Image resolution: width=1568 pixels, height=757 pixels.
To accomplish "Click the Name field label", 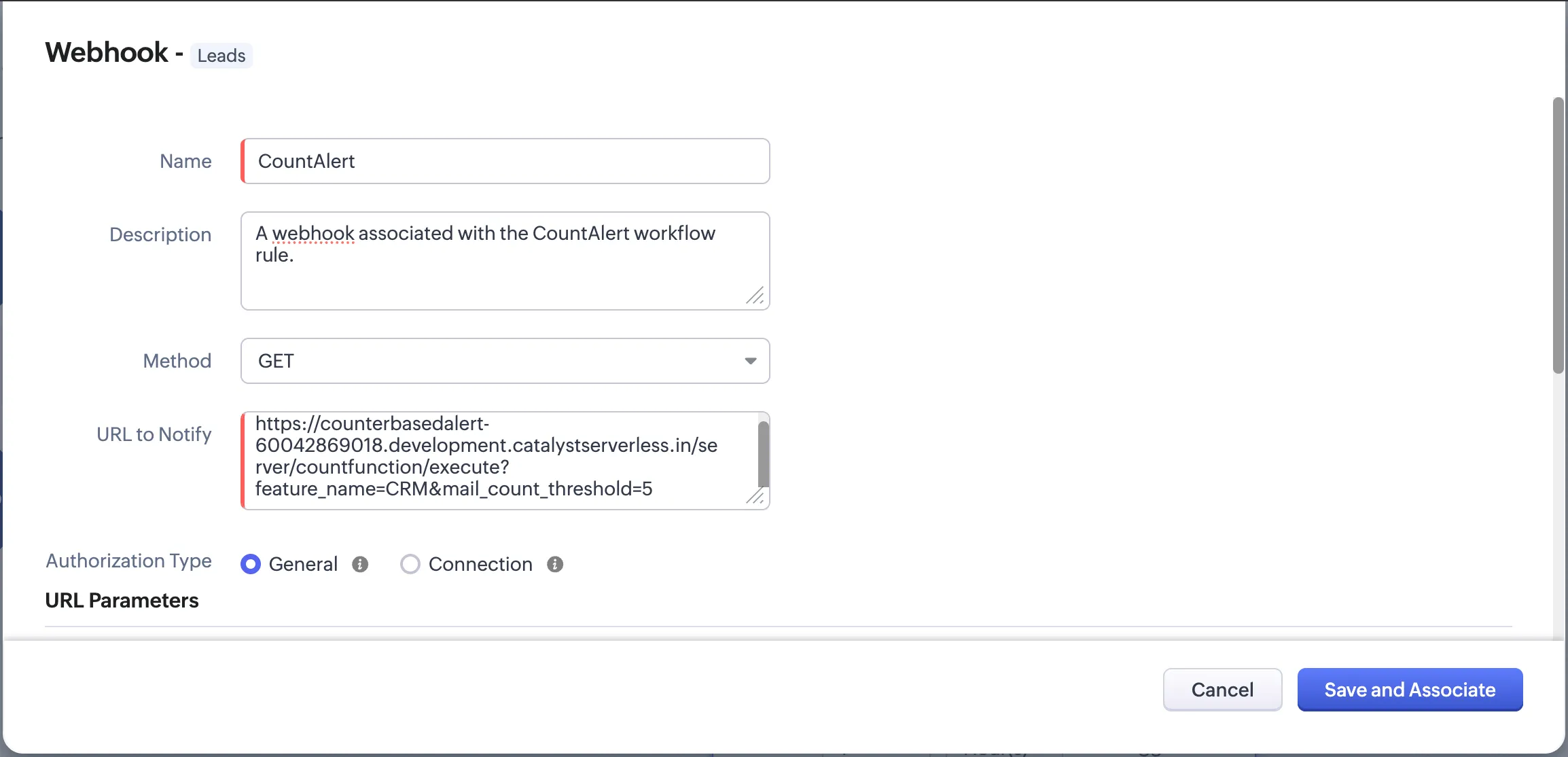I will tap(185, 161).
